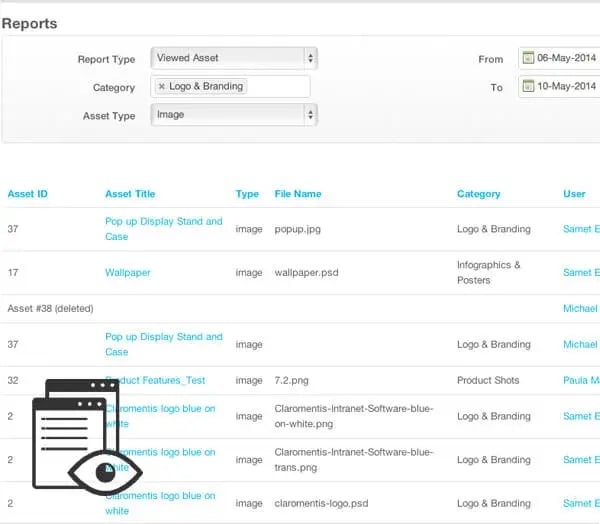The width and height of the screenshot is (600, 524).
Task: Click the Claromentis-Intranet-Software-blue-trans.png file name
Action: tap(354, 460)
